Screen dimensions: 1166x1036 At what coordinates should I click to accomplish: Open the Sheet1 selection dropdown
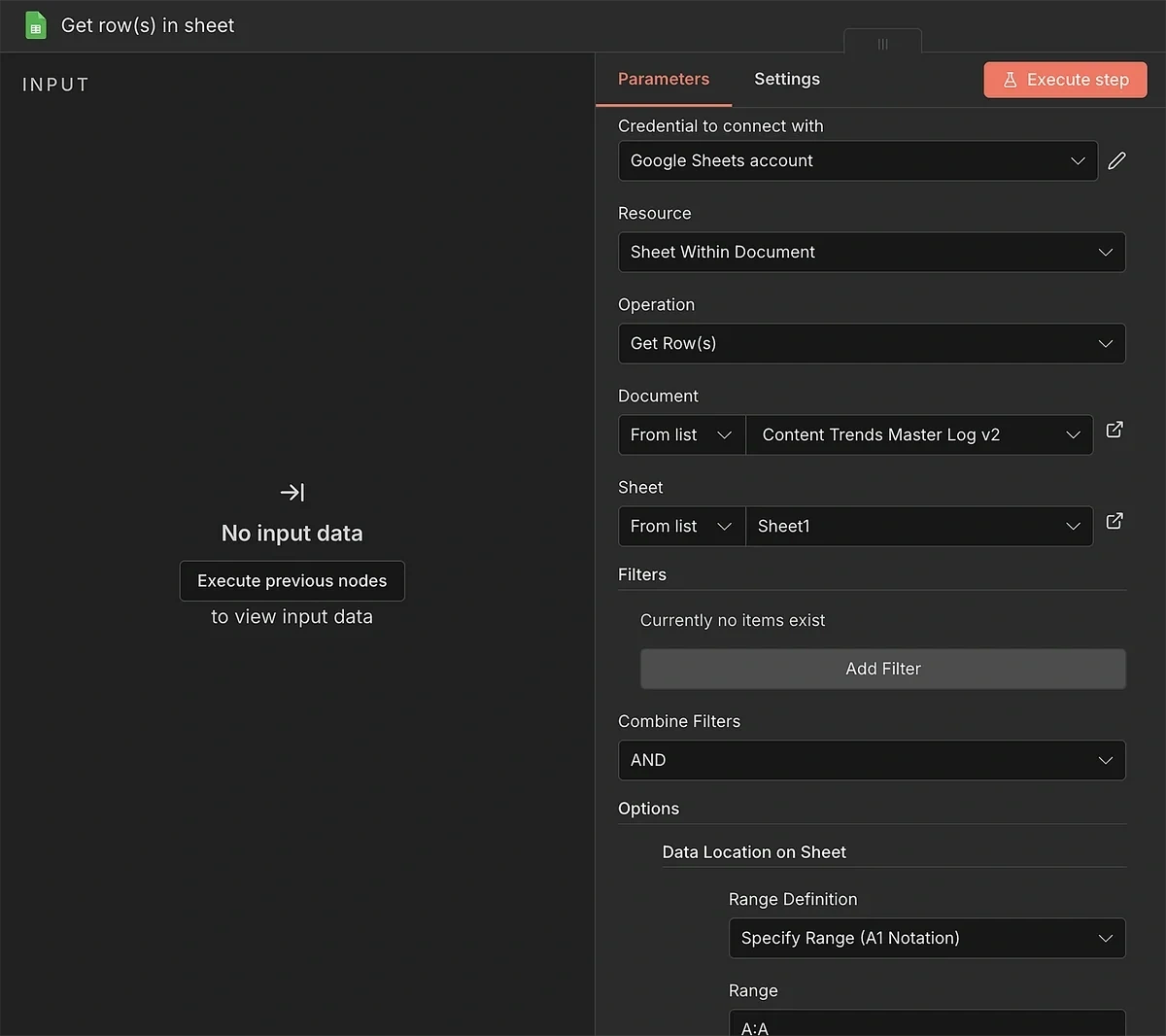[x=918, y=527]
